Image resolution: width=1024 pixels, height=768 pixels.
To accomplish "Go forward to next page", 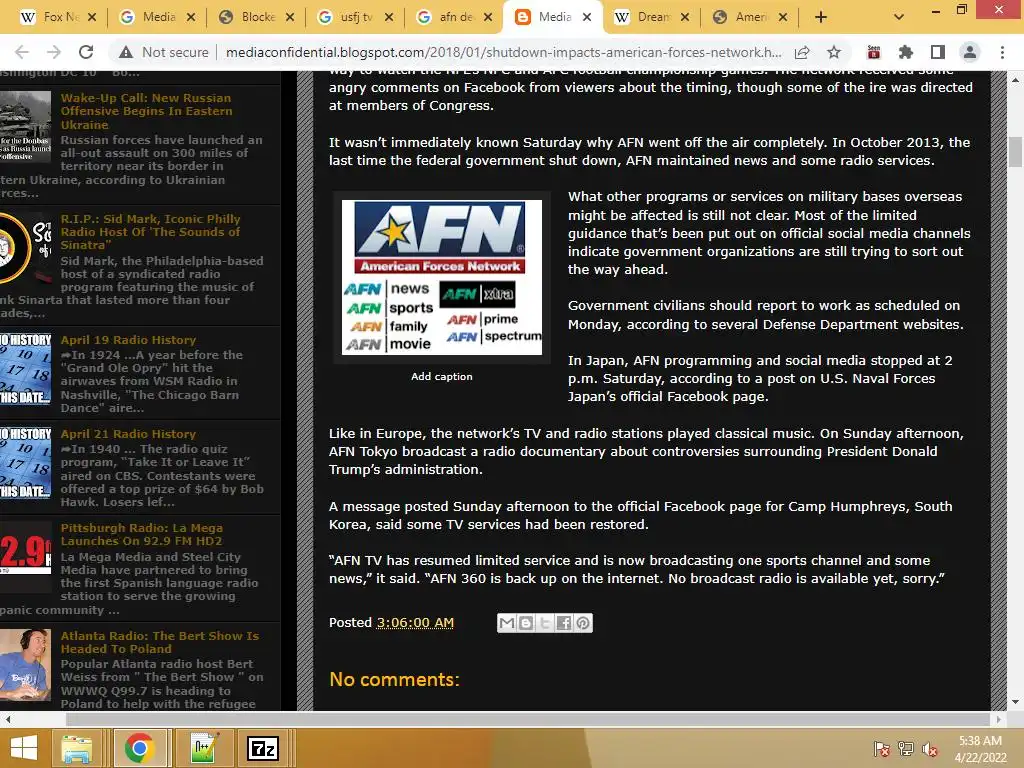I will 54,52.
